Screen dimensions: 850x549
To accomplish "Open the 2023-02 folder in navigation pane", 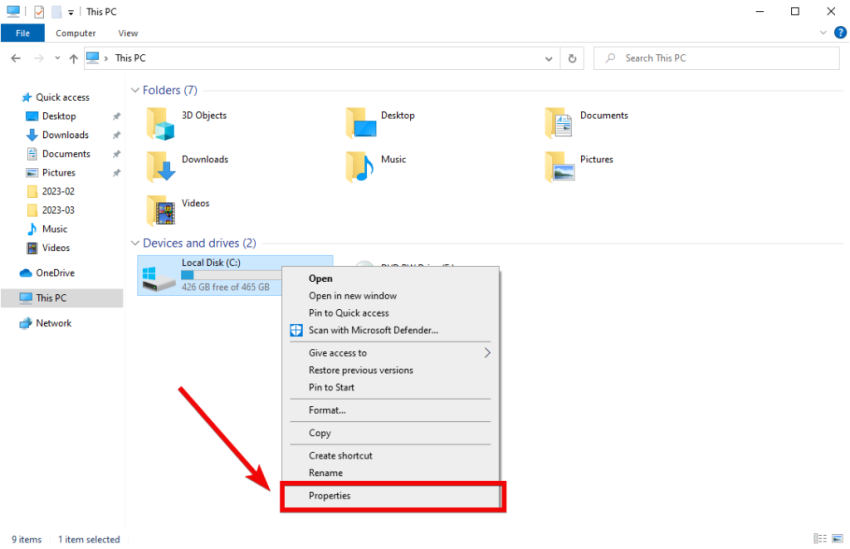I will tap(58, 191).
